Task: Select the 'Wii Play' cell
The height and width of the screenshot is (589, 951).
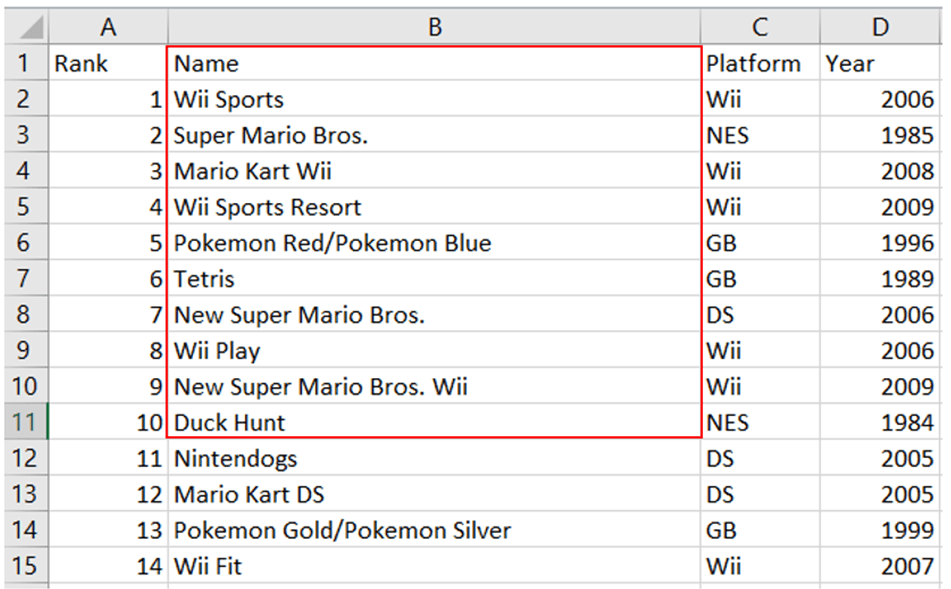Action: click(x=434, y=351)
